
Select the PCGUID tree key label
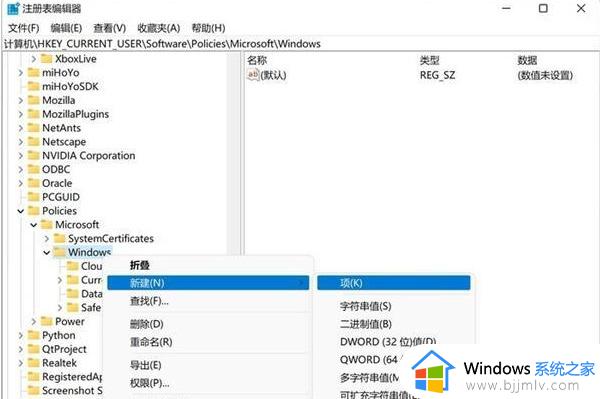pyautogui.click(x=61, y=197)
